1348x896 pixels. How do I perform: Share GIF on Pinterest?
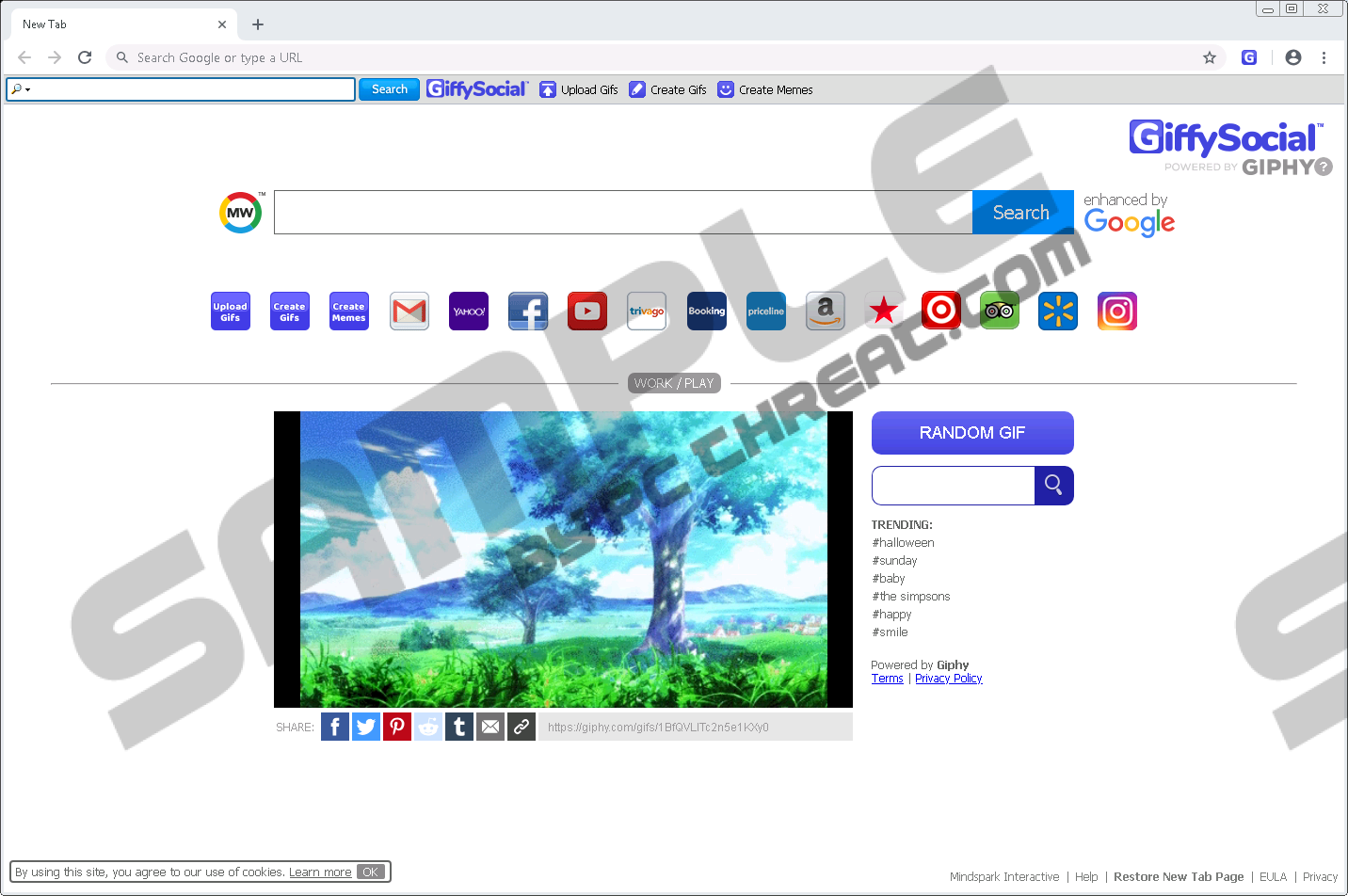pos(397,727)
